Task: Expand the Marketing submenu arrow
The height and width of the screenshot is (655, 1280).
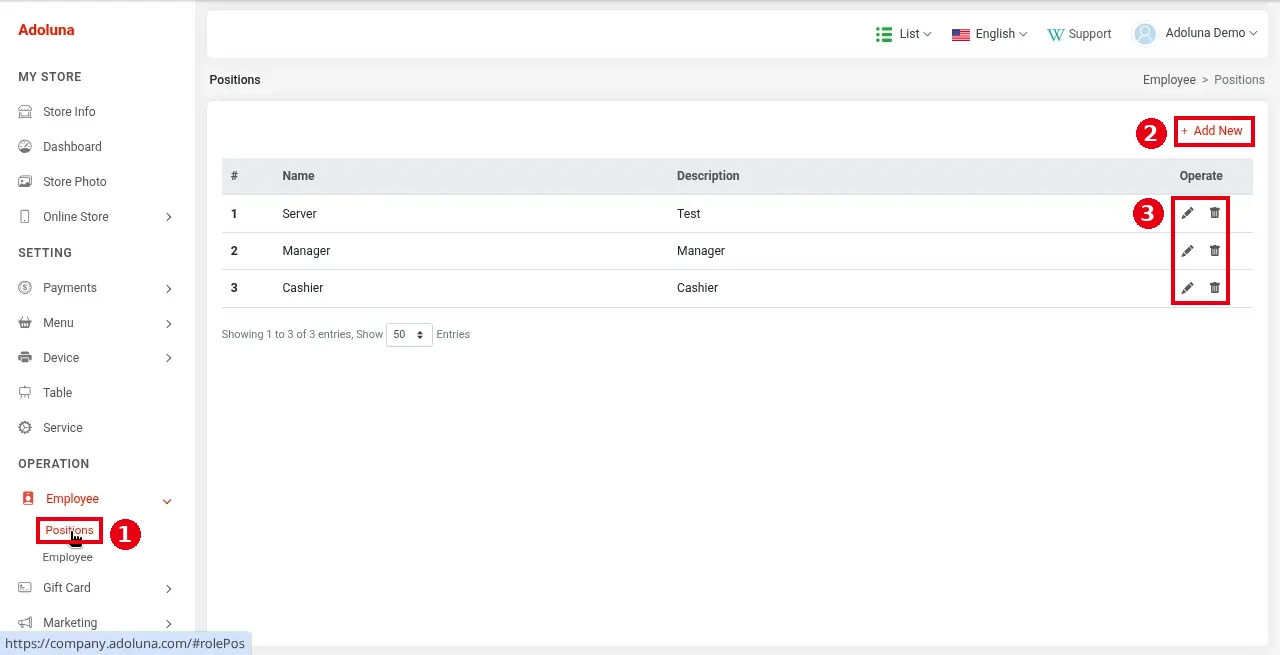Action: [x=168, y=623]
